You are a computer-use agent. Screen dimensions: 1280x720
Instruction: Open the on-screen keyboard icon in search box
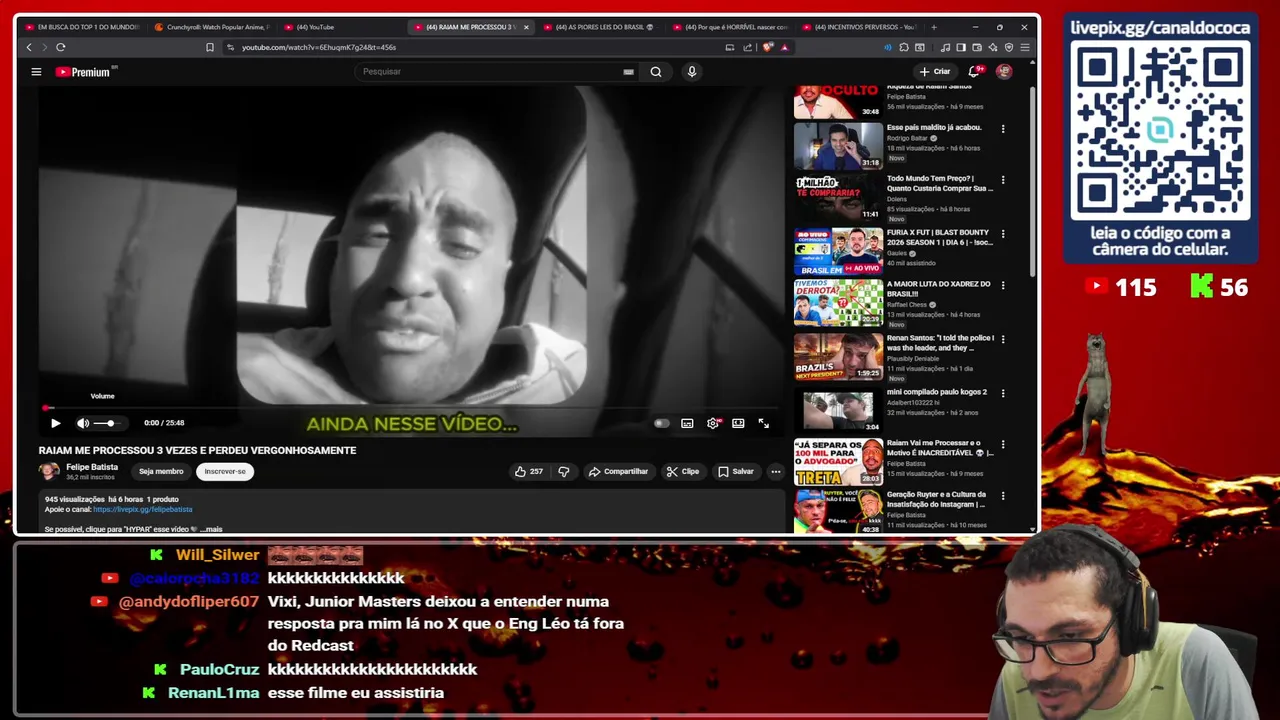click(x=628, y=72)
